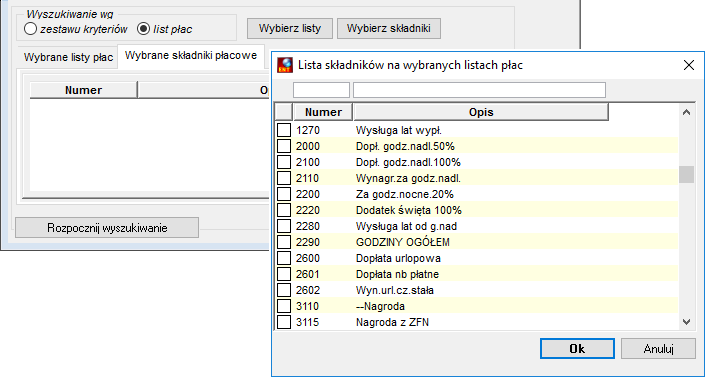Image resolution: width=706 pixels, height=378 pixels.
Task: Click the vertical scrollbar thumb in the list
Action: pos(686,175)
